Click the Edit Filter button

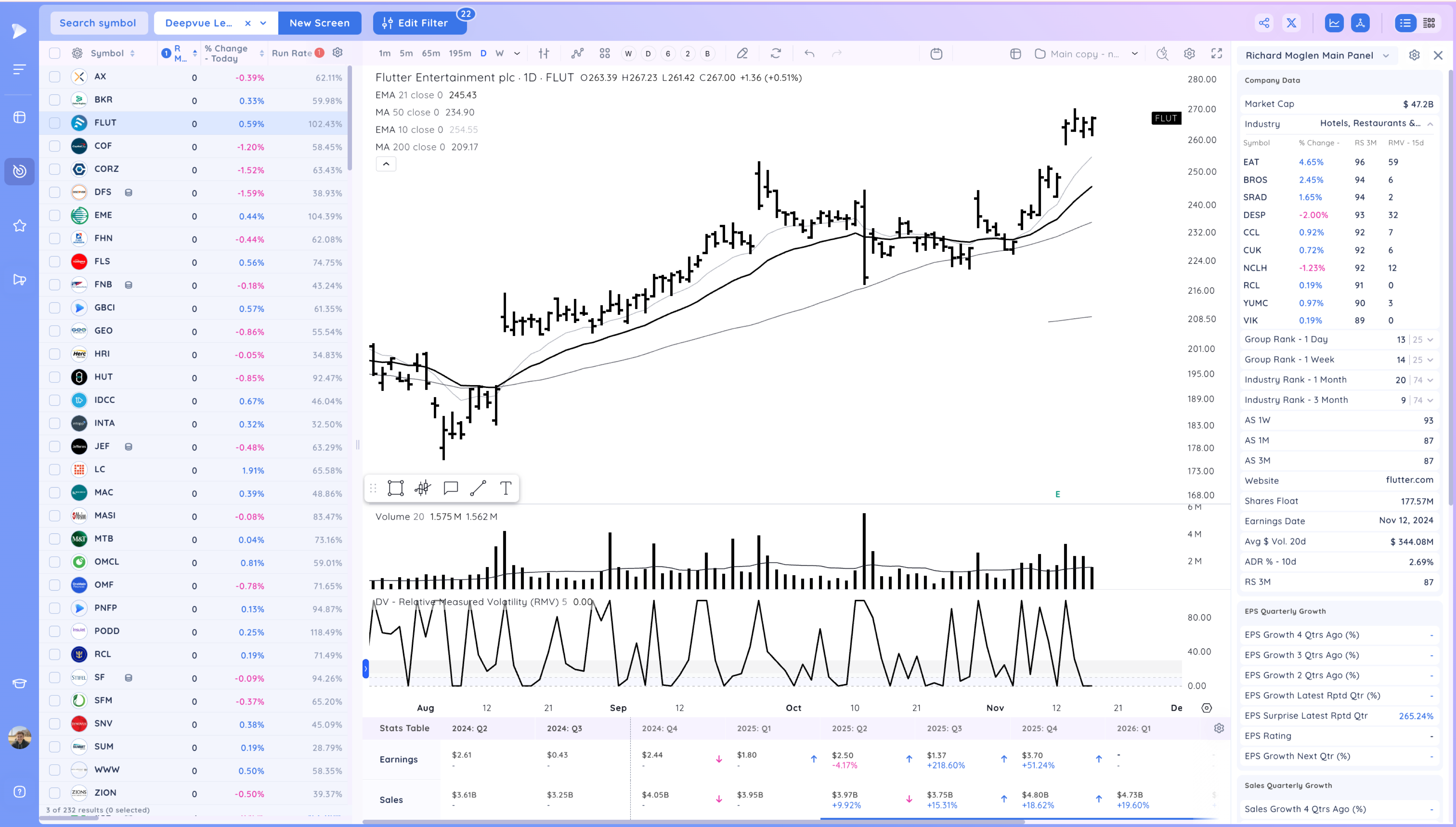tap(420, 23)
